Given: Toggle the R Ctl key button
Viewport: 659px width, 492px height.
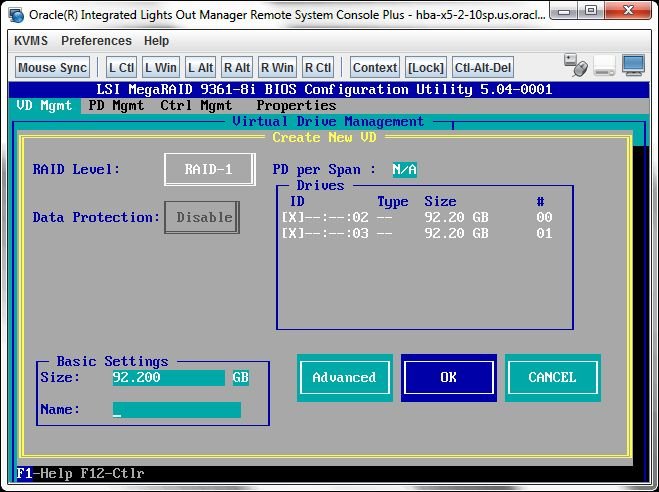Looking at the screenshot, I should point(318,68).
